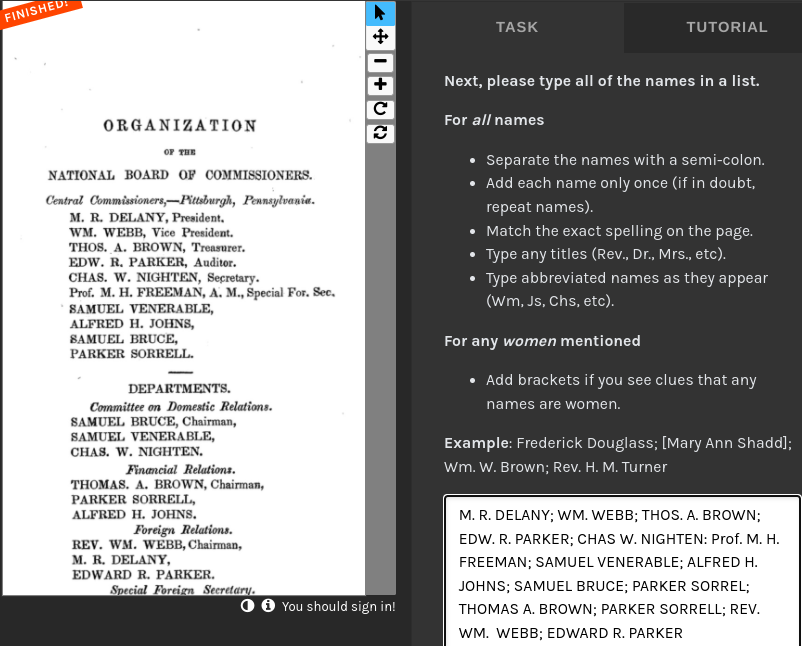Click CHAS. W. NIGHTEN, Secretary line

pyautogui.click(x=164, y=278)
